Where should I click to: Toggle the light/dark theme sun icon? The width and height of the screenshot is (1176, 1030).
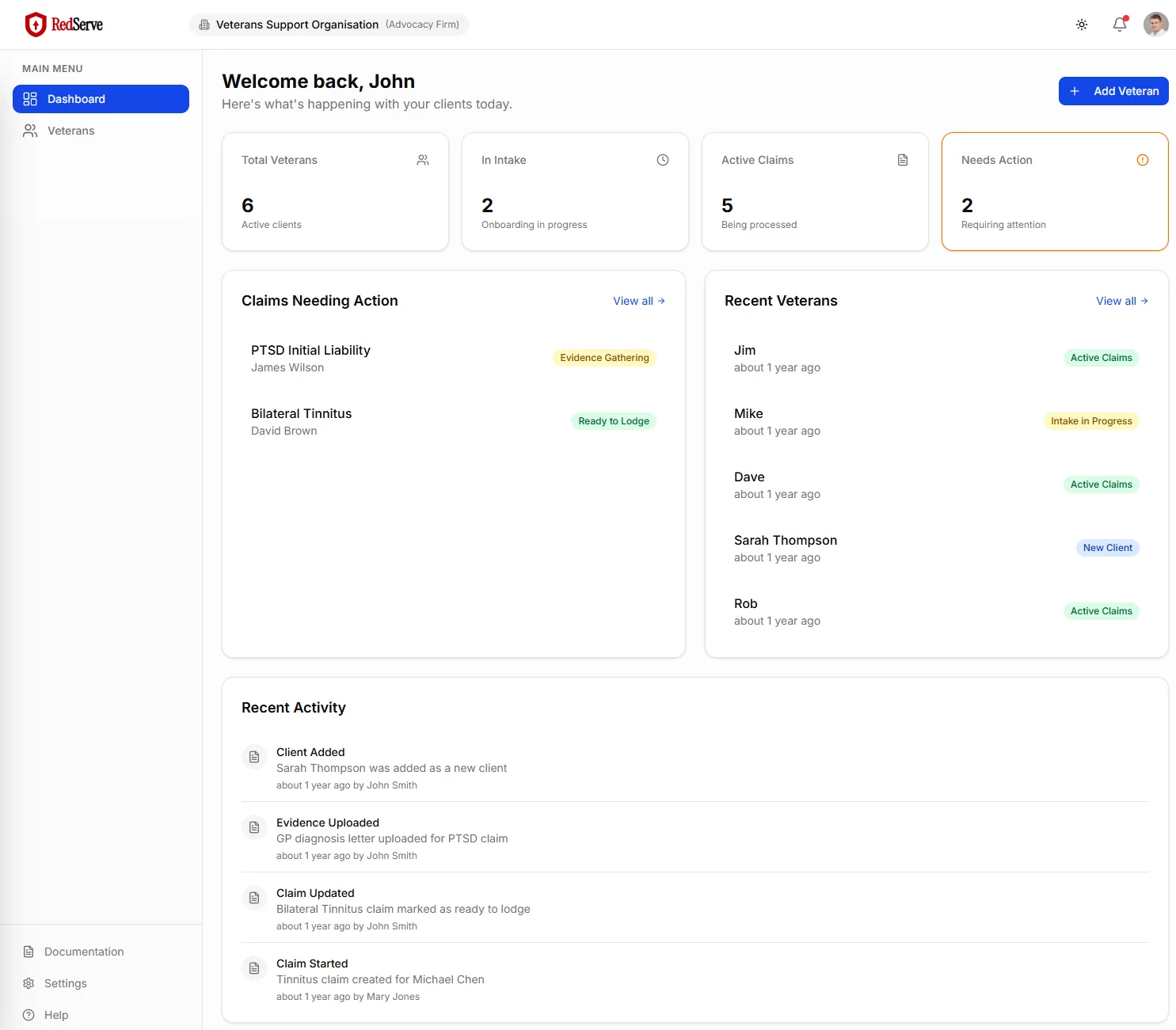(x=1082, y=25)
